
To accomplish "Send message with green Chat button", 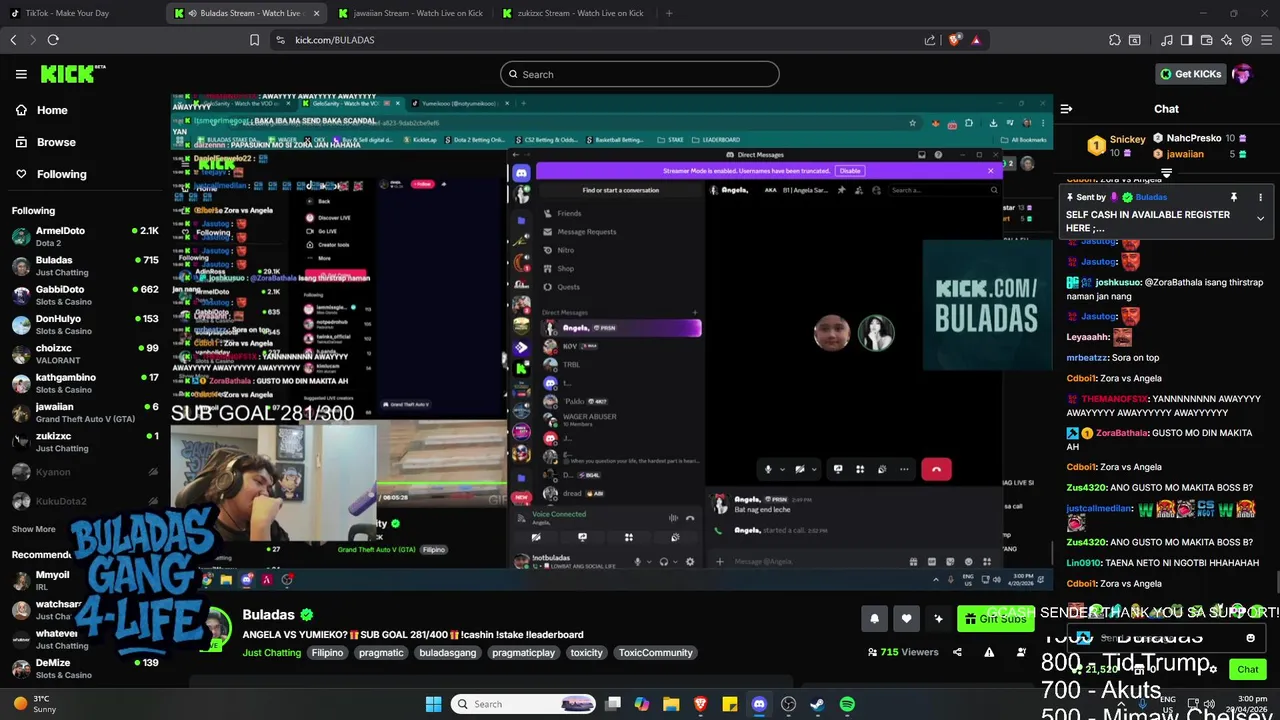I will pyautogui.click(x=1247, y=669).
